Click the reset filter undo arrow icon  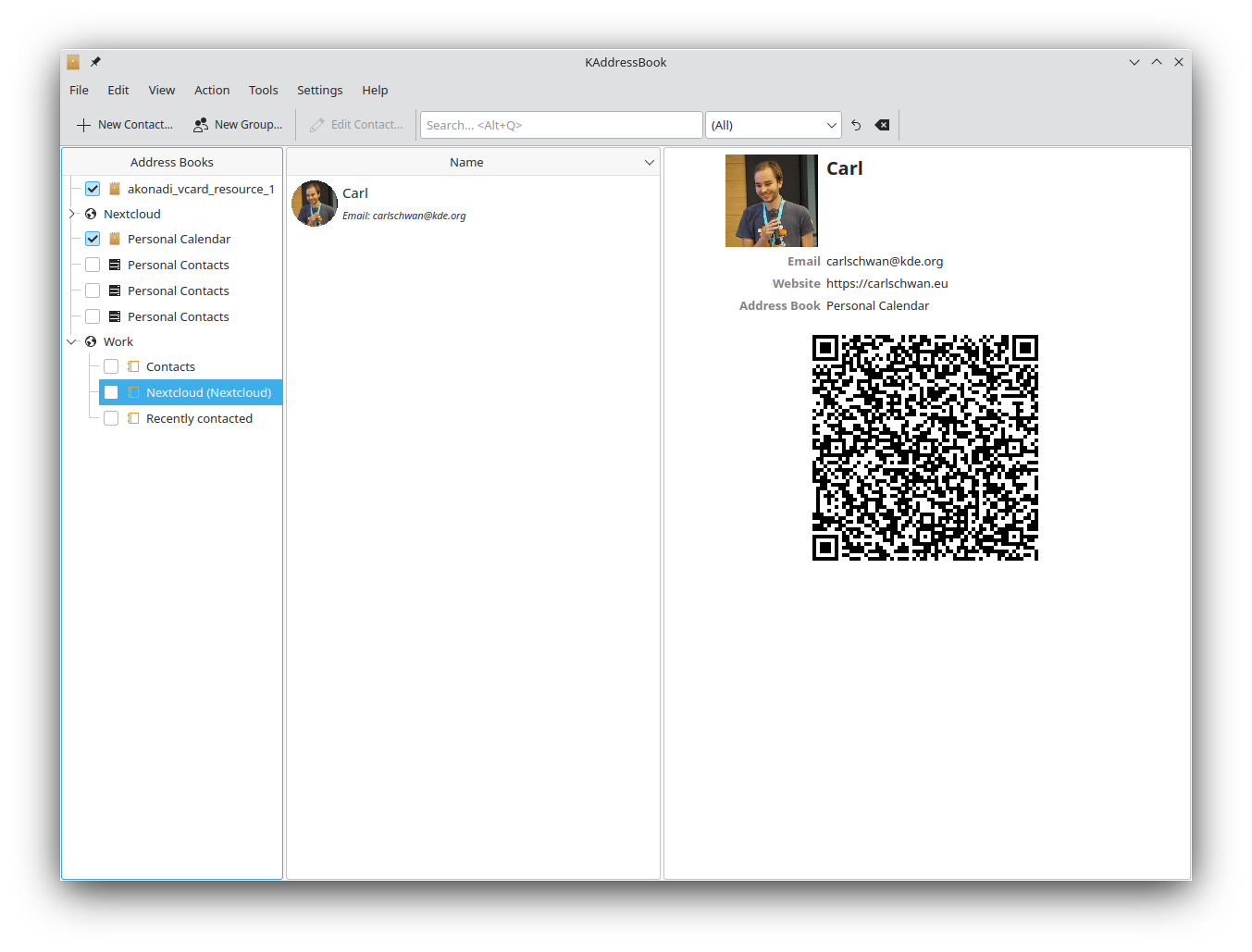(856, 125)
